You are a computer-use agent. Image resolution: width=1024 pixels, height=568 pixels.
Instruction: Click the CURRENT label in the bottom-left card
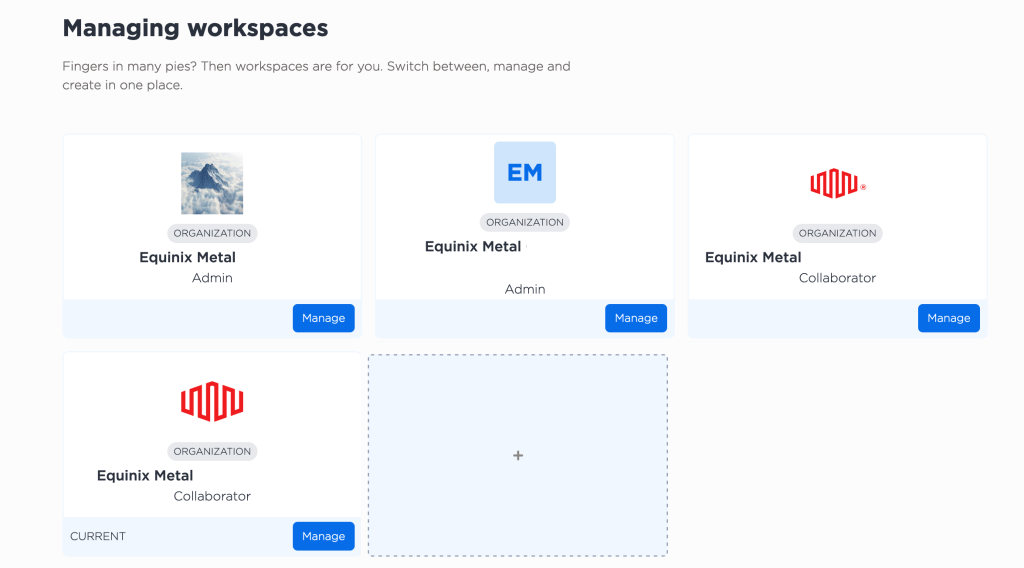coord(98,536)
